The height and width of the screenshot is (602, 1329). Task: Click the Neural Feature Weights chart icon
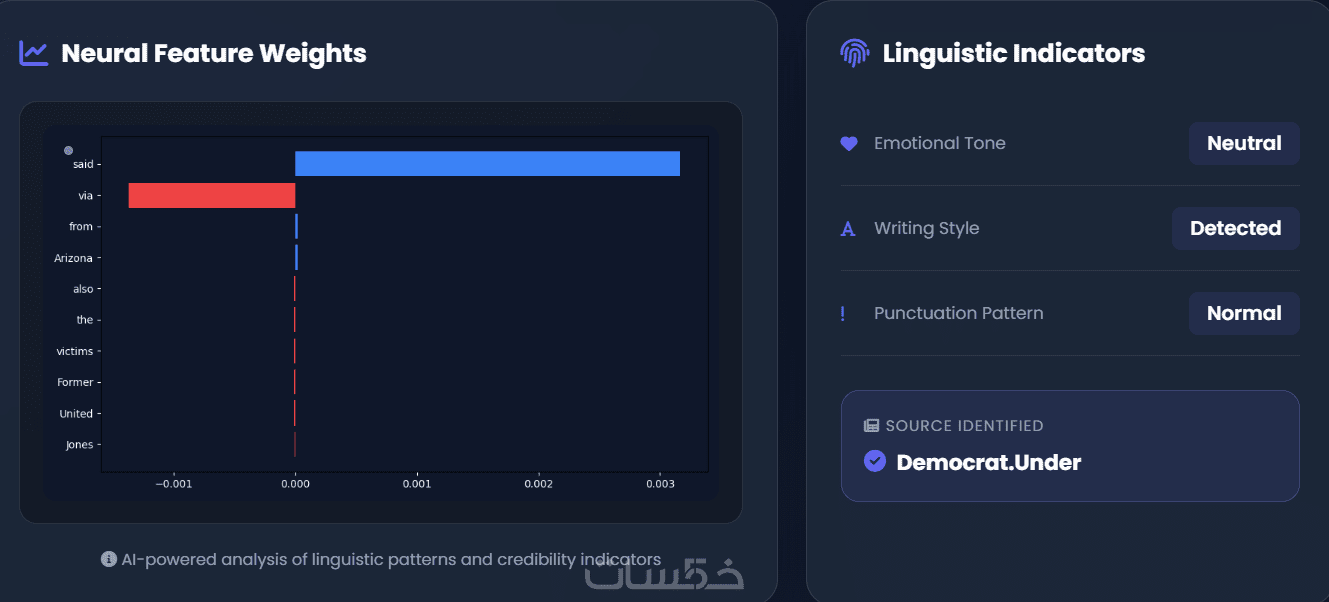pyautogui.click(x=33, y=53)
